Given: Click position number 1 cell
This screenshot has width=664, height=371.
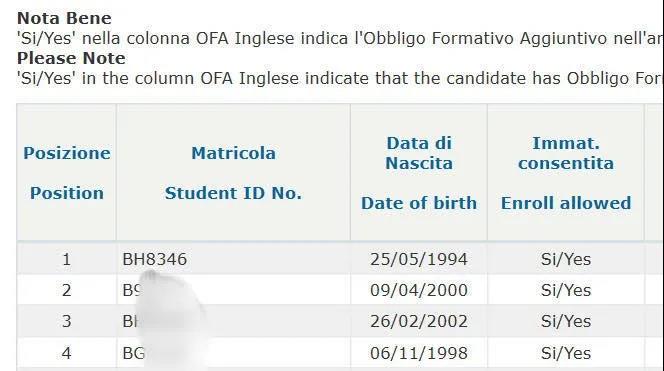Looking at the screenshot, I should [66, 259].
